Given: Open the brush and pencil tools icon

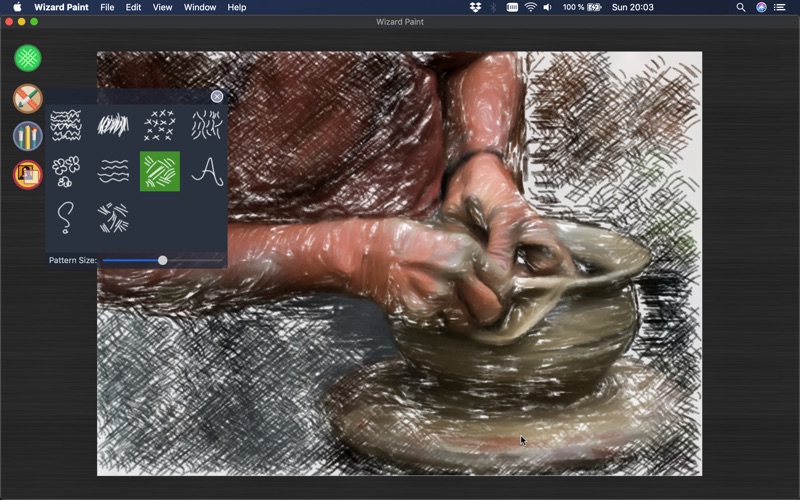Looking at the screenshot, I should tap(28, 98).
